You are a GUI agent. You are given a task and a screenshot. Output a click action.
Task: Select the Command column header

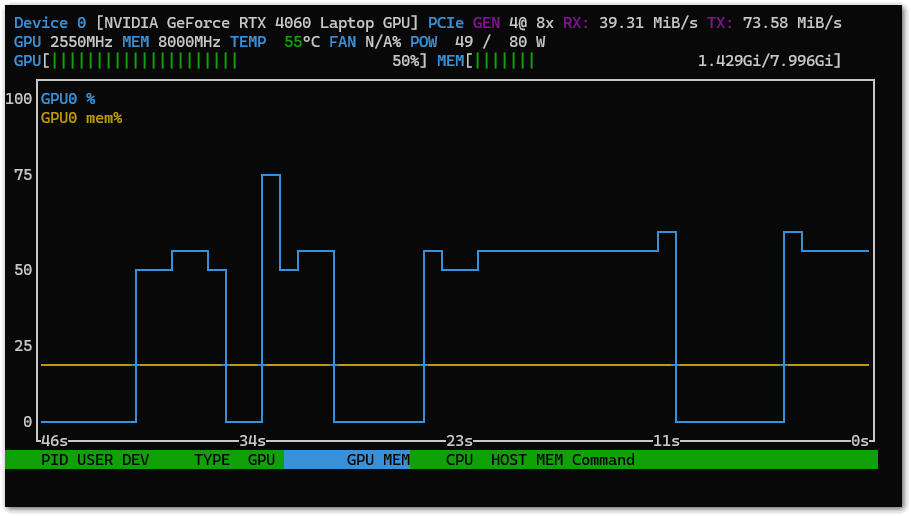[603, 460]
